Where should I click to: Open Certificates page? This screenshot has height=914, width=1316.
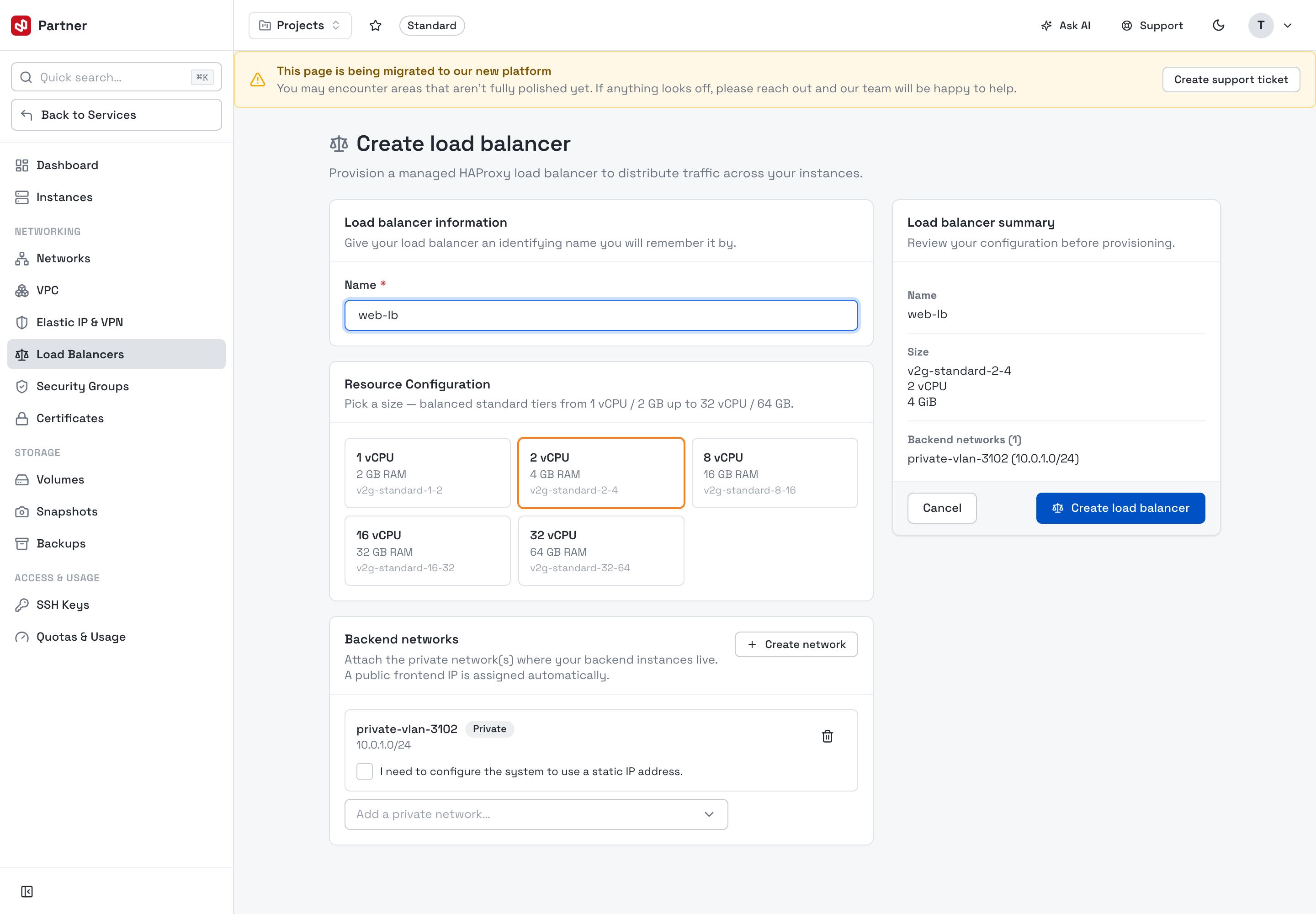point(116,419)
